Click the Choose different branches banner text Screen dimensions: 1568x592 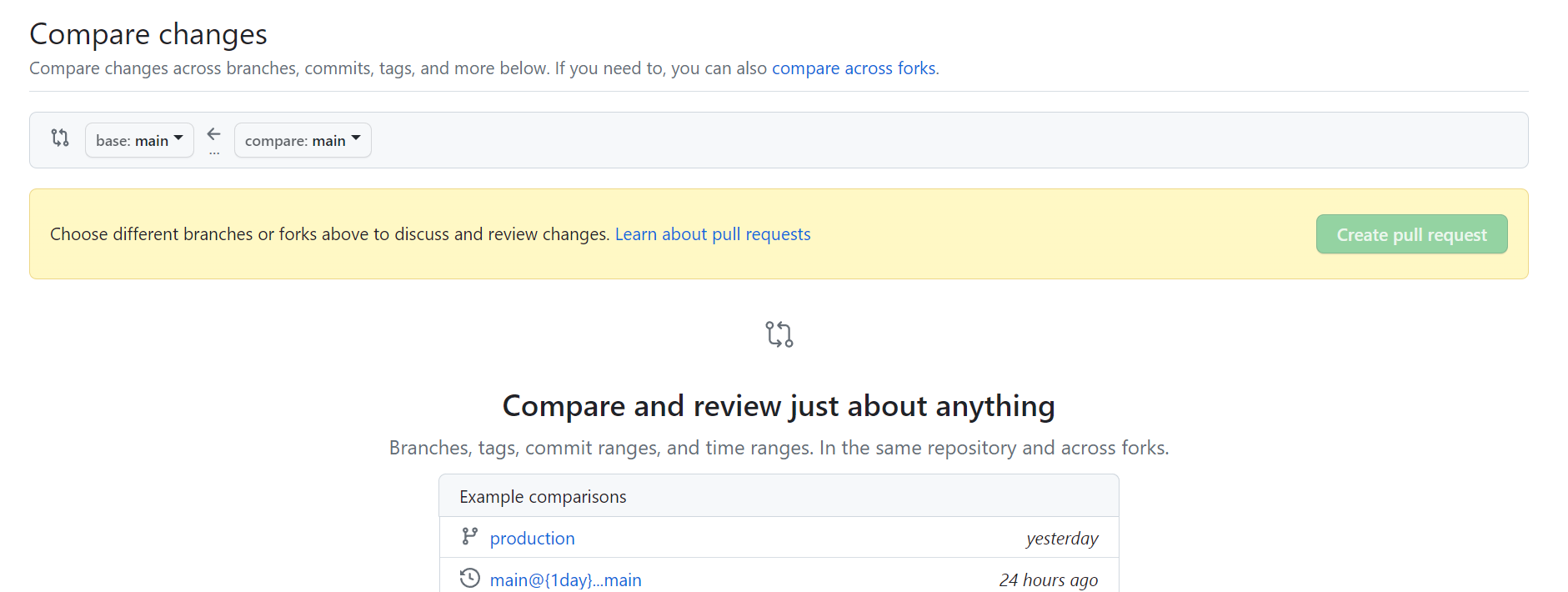[x=329, y=234]
